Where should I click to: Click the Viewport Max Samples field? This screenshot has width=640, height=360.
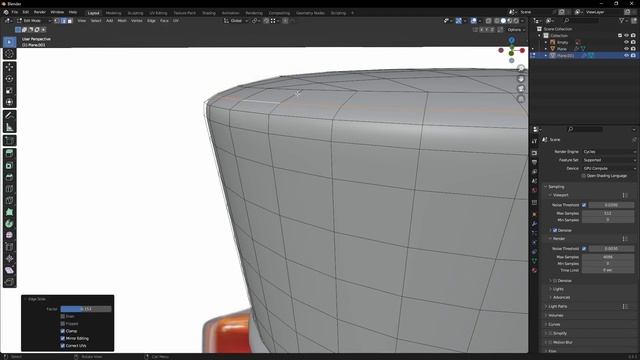[608, 213]
